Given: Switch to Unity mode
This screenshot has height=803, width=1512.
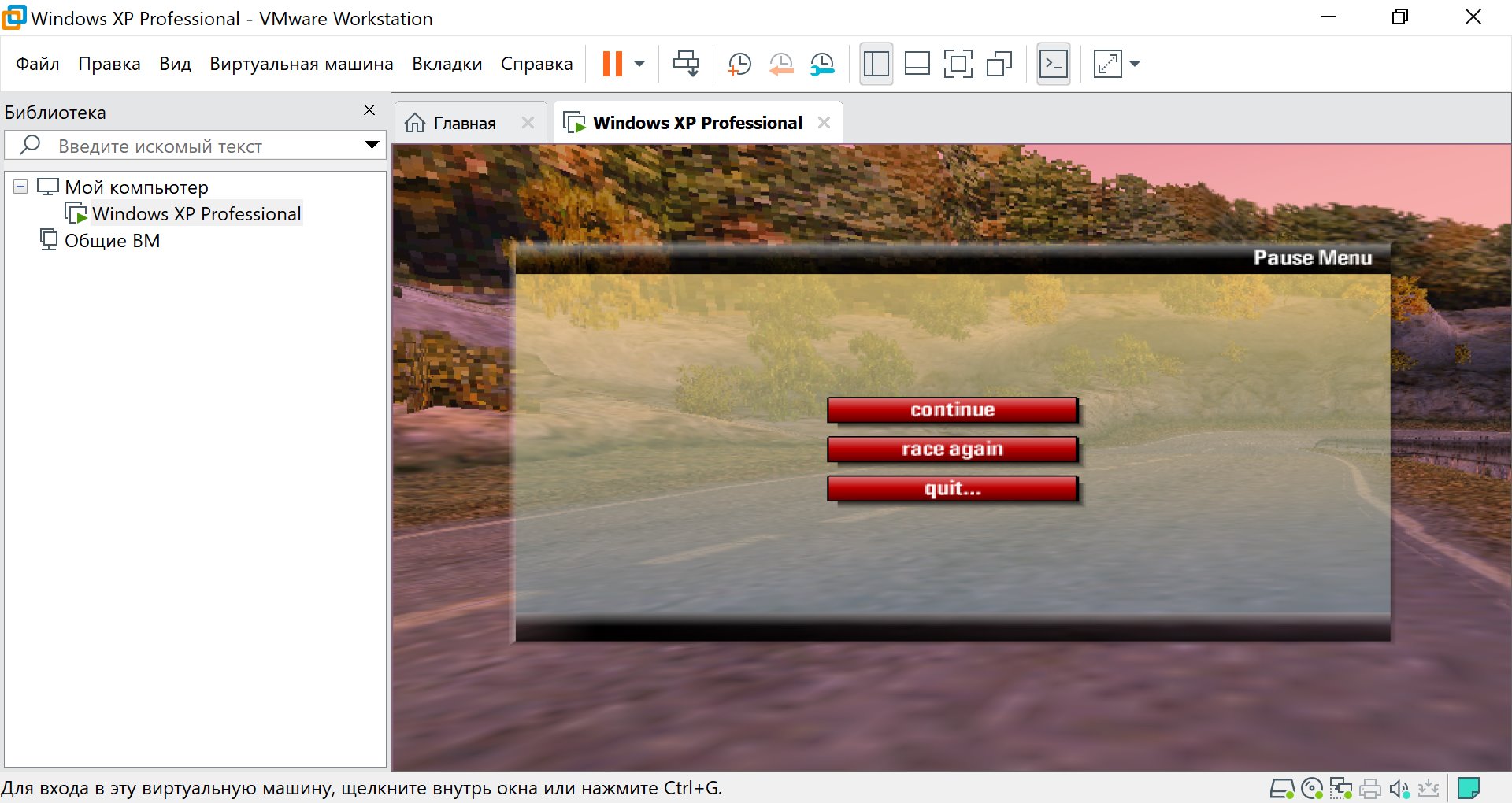Looking at the screenshot, I should 999,63.
